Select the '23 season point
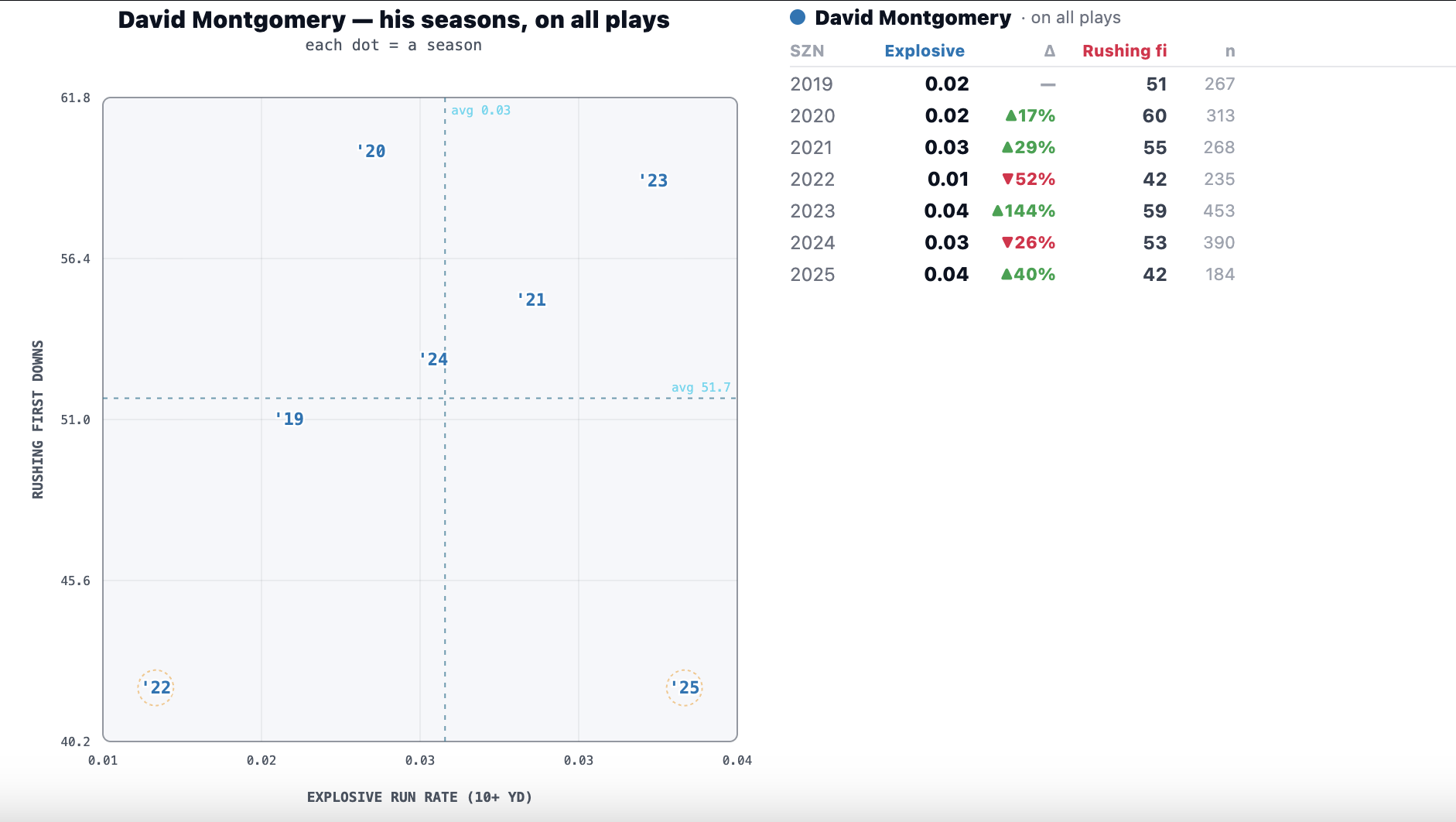The image size is (1456, 822). point(653,180)
